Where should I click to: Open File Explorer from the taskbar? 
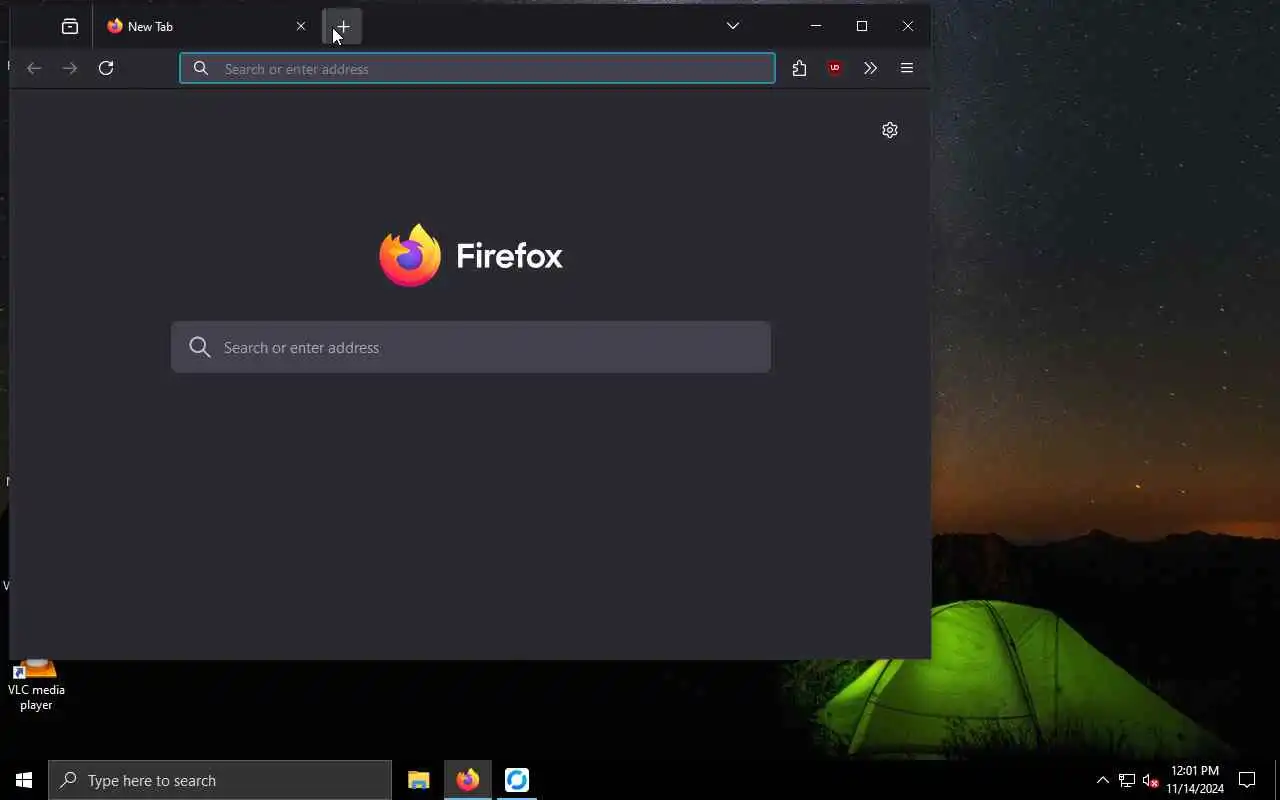tap(419, 780)
